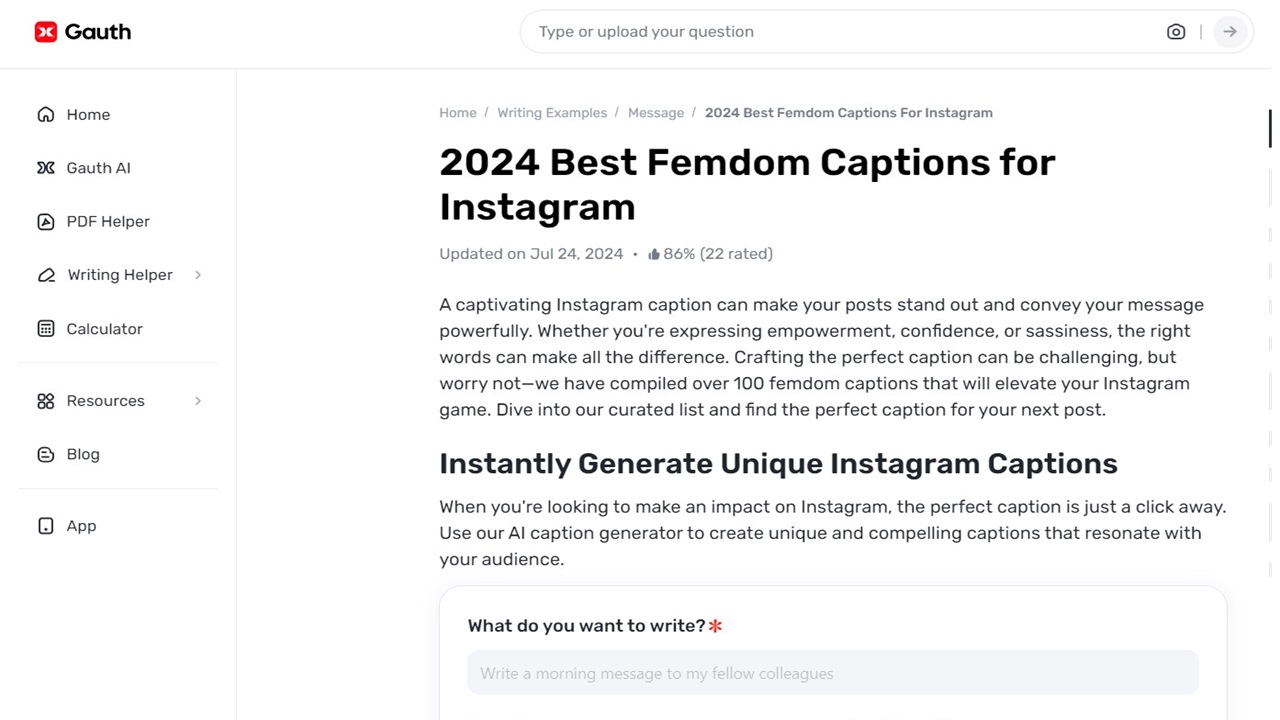The width and height of the screenshot is (1280, 720).
Task: Click the 'Write a morning message' input field
Action: [832, 672]
